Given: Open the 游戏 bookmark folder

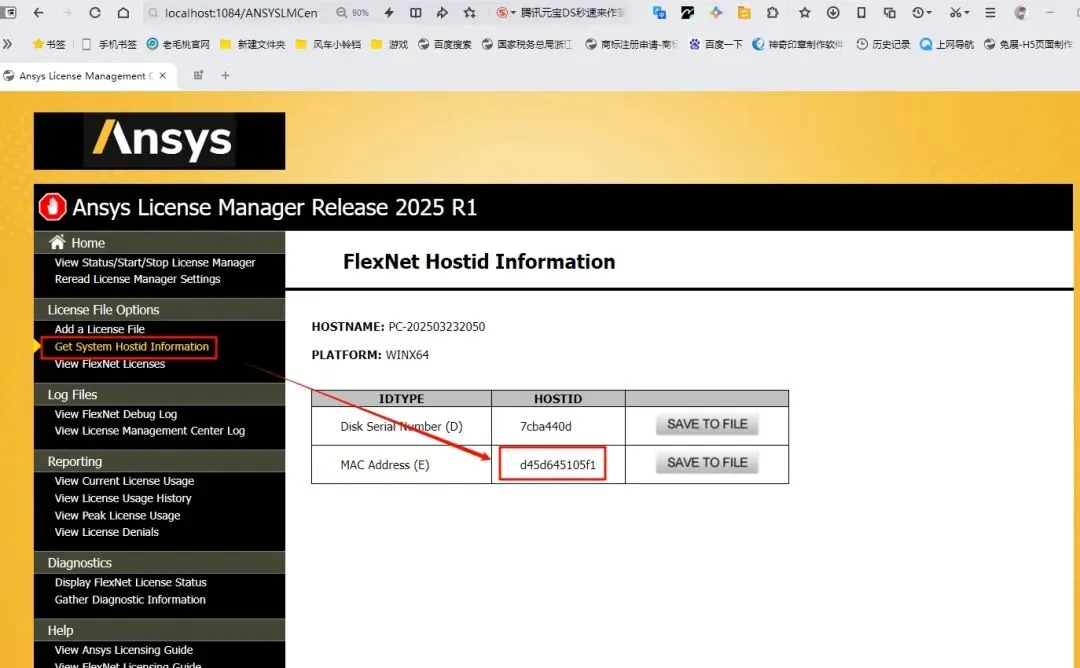Looking at the screenshot, I should pos(389,44).
